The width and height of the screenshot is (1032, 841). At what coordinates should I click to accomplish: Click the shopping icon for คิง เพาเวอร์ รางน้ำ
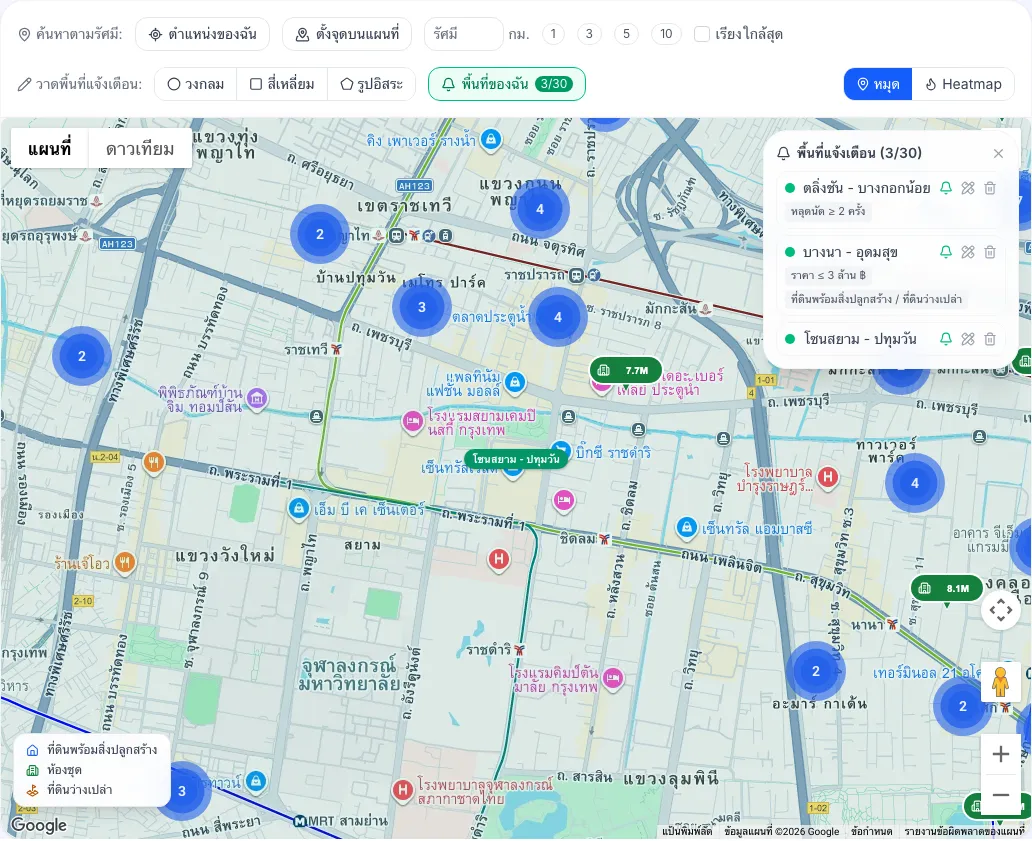pyautogui.click(x=490, y=139)
